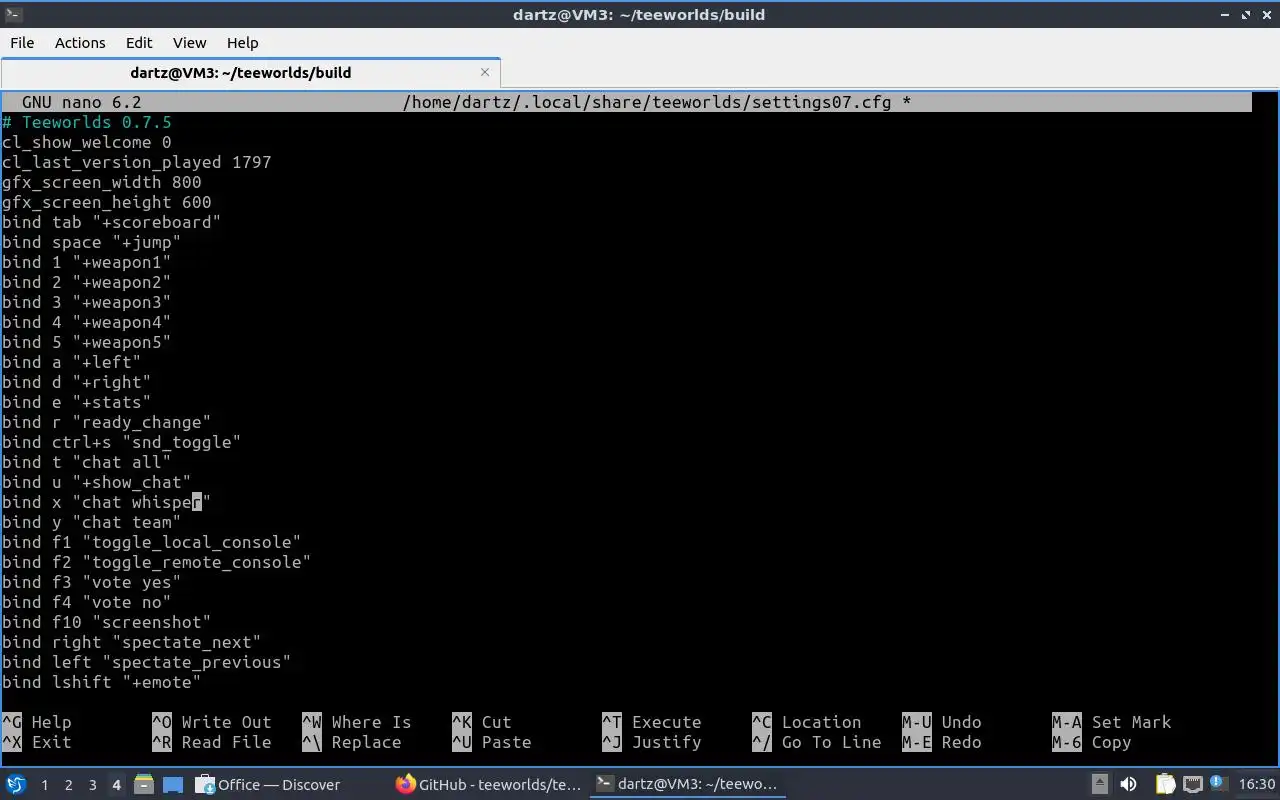Screen dimensions: 1280x800
Task: Click the 'bind a "+left"' line
Action: point(72,362)
